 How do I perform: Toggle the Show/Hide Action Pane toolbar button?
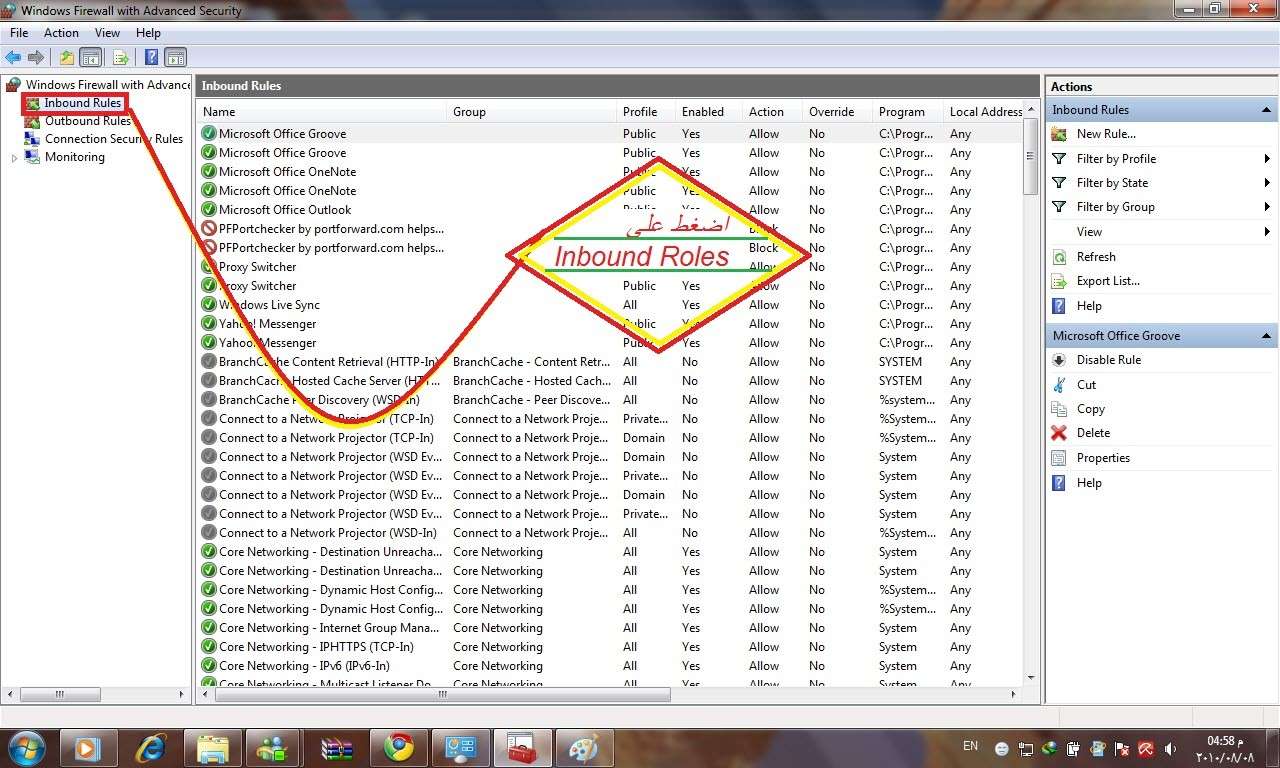coord(175,58)
